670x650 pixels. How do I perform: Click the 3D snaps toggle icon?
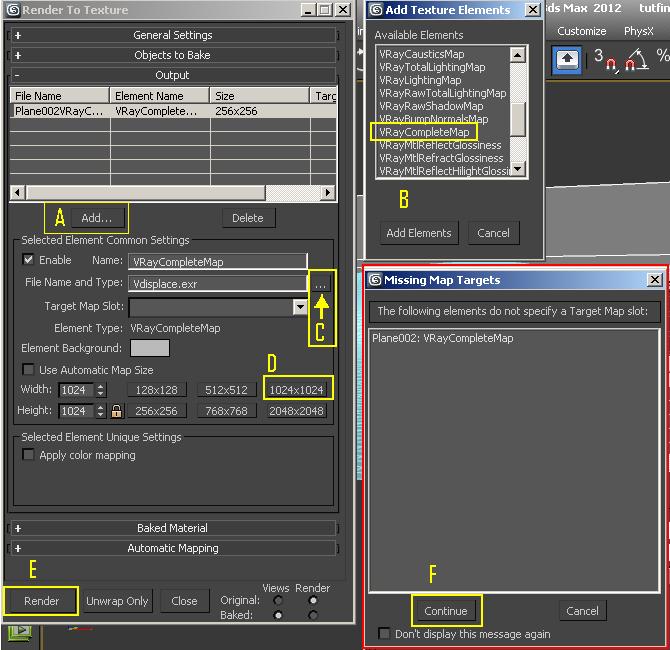tap(605, 59)
